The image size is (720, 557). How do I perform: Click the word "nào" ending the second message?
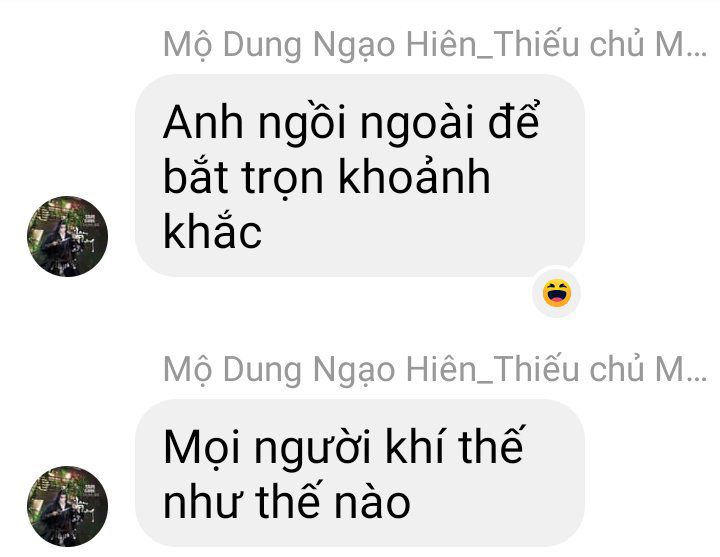tap(372, 503)
